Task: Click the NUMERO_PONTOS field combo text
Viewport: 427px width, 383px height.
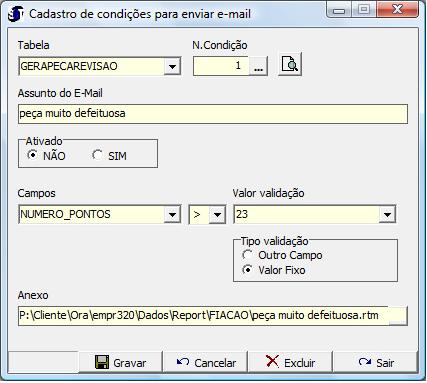Action: (65, 214)
